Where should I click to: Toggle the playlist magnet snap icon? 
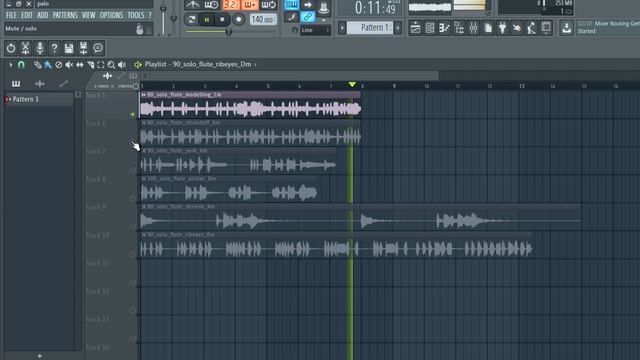tap(21, 64)
